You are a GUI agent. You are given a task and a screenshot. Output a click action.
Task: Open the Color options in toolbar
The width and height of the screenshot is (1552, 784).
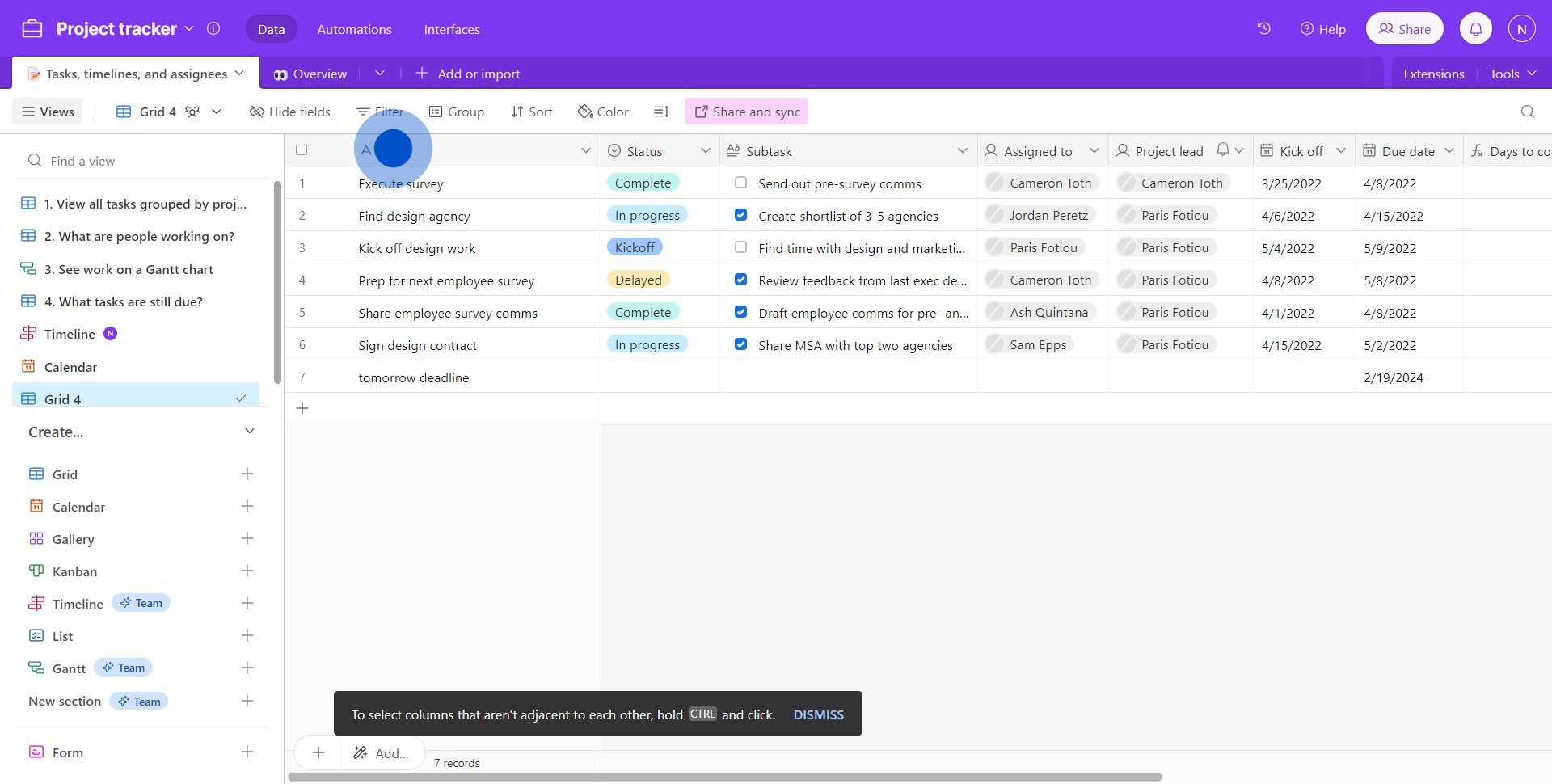tap(603, 112)
